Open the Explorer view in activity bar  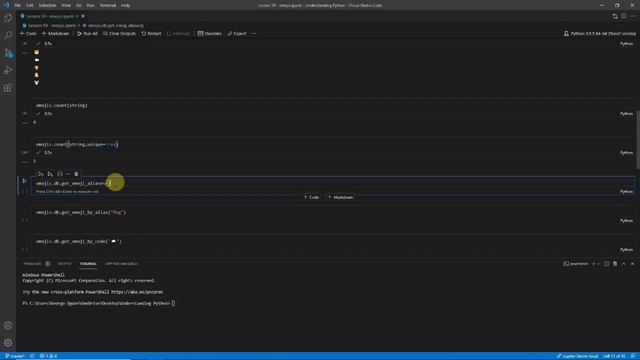pyautogui.click(x=8, y=18)
